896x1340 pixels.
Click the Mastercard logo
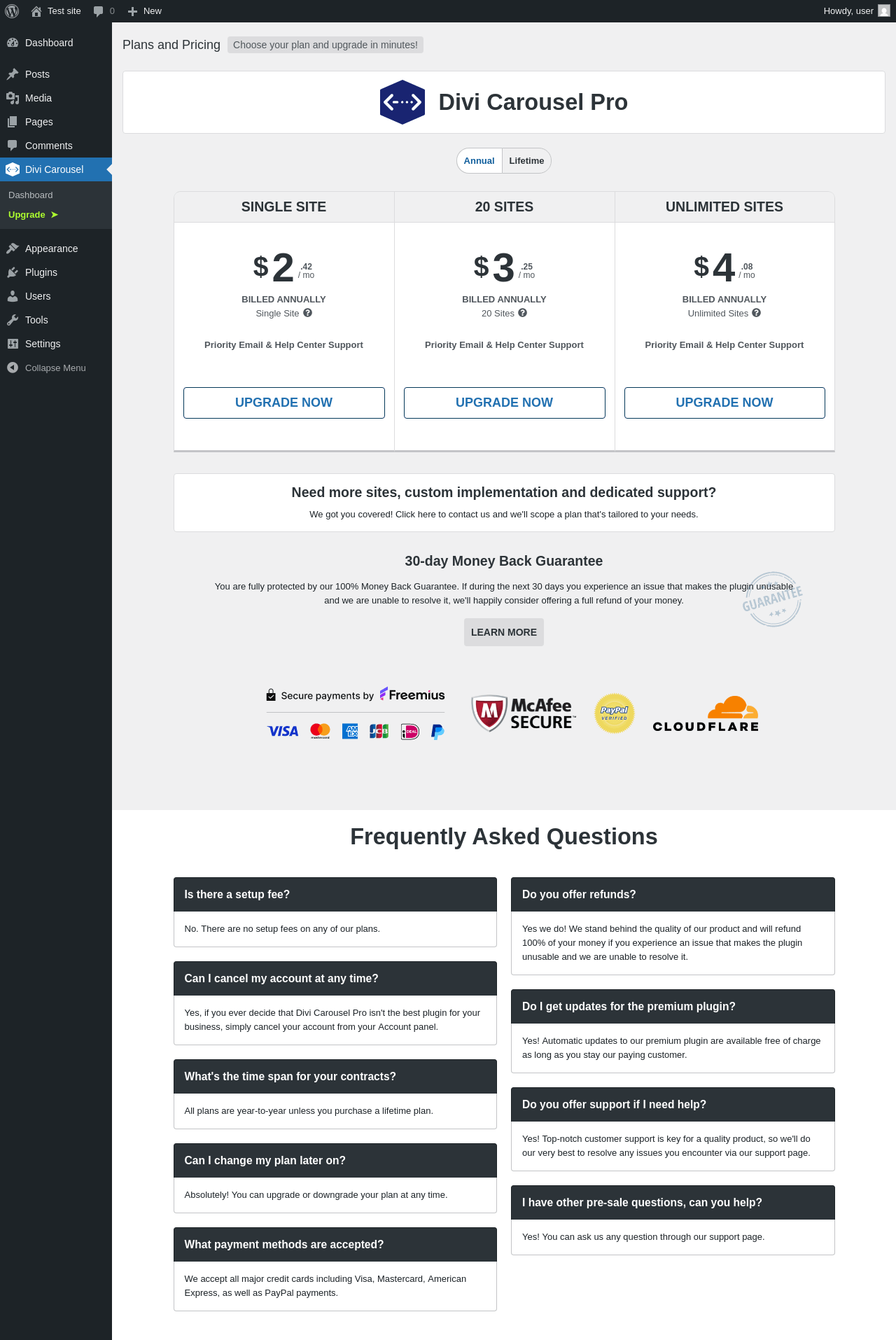click(320, 732)
